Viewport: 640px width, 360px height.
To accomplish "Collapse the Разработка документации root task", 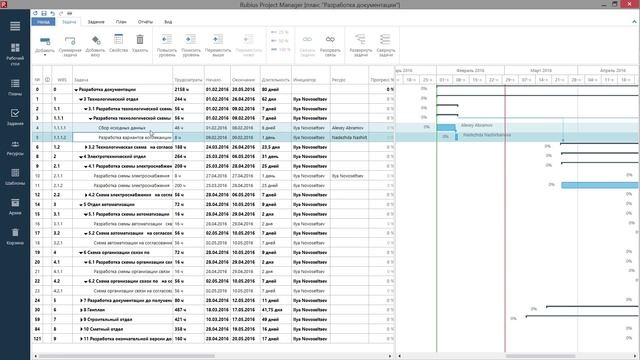I will [76, 90].
